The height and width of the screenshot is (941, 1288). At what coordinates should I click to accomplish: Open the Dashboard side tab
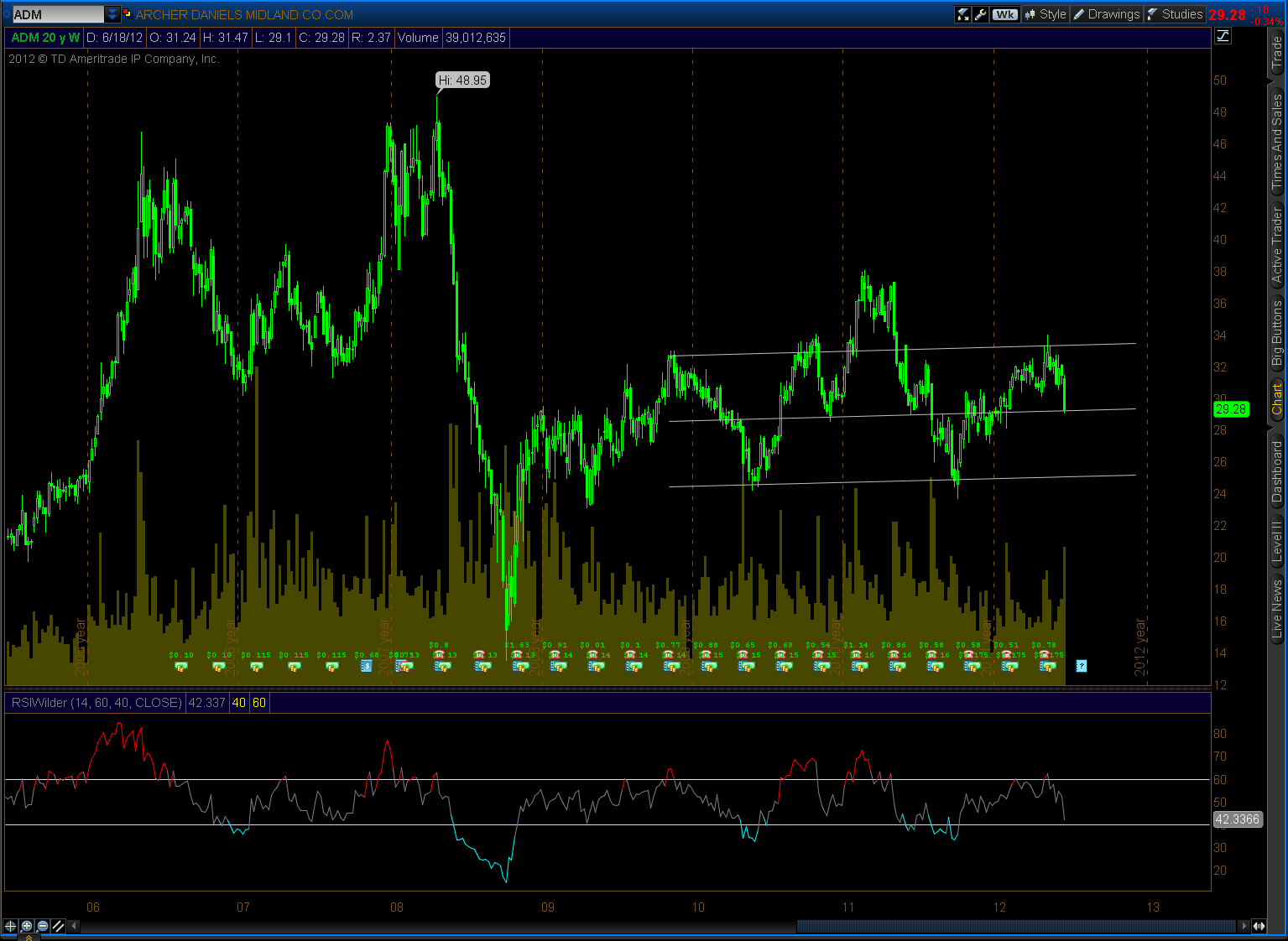coord(1277,471)
